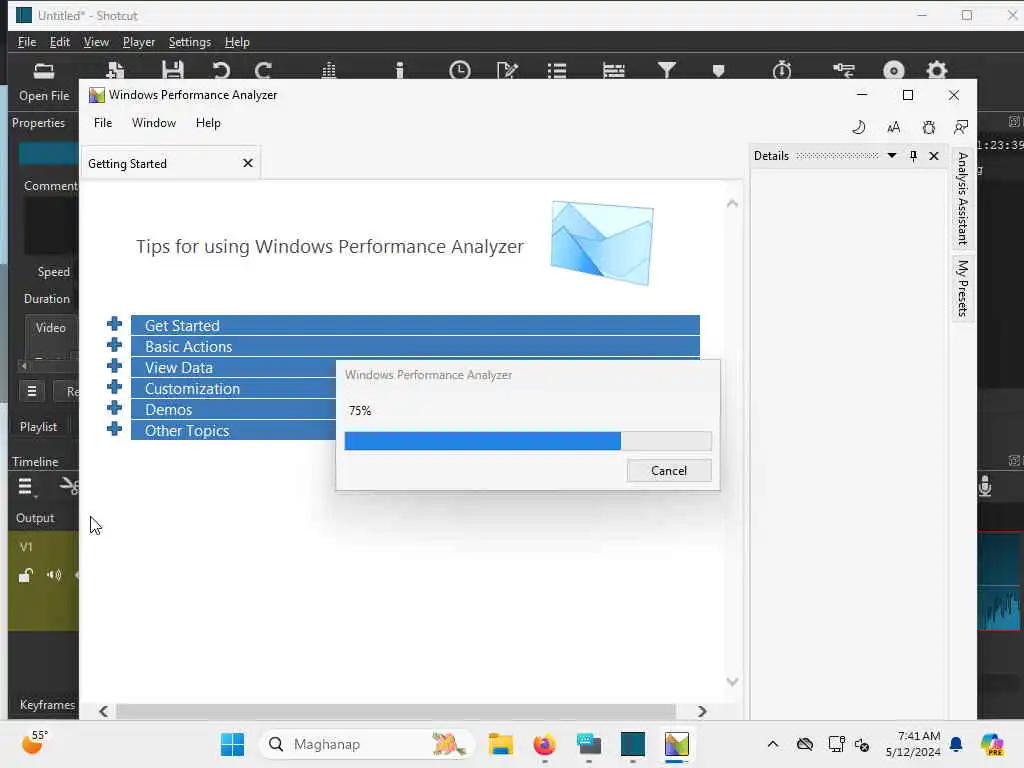The height and width of the screenshot is (768, 1024).
Task: Click the Getting Started horizontal scrollbar
Action: (x=396, y=711)
